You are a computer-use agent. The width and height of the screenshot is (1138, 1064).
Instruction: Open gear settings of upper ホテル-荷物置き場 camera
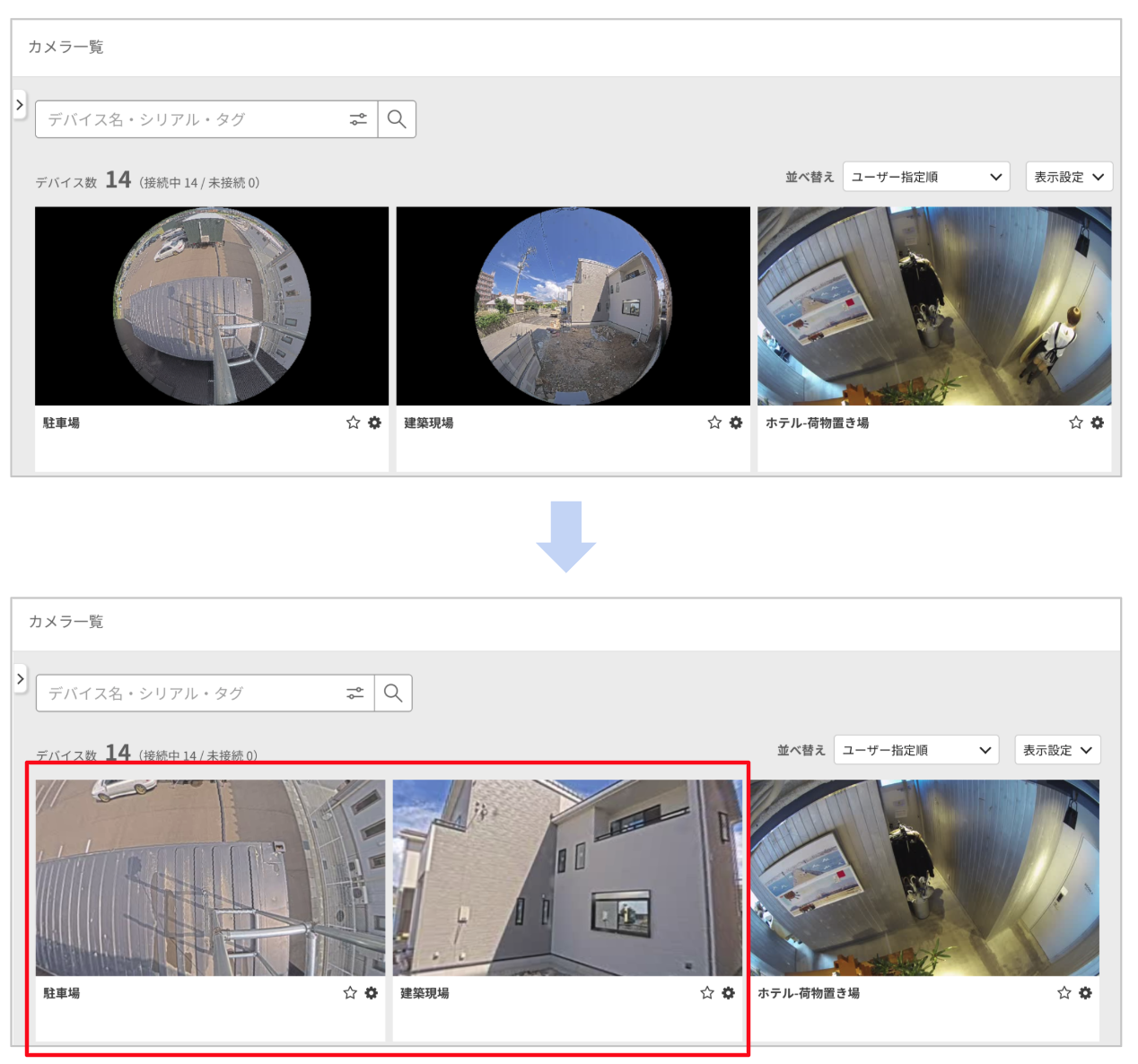click(x=1098, y=423)
